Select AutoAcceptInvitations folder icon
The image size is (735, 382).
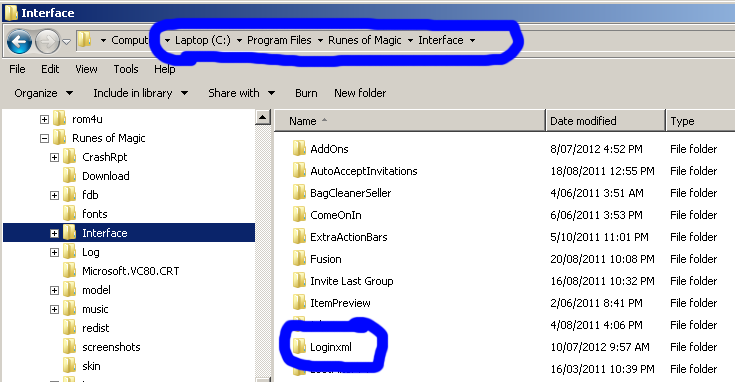click(299, 170)
